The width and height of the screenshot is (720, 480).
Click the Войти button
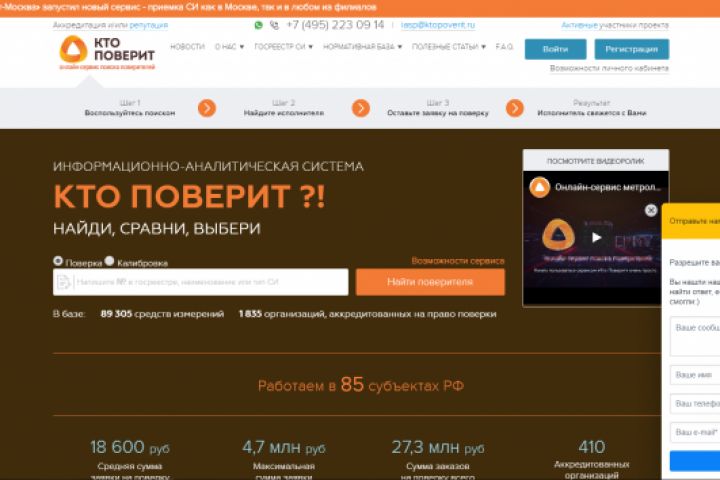click(556, 49)
